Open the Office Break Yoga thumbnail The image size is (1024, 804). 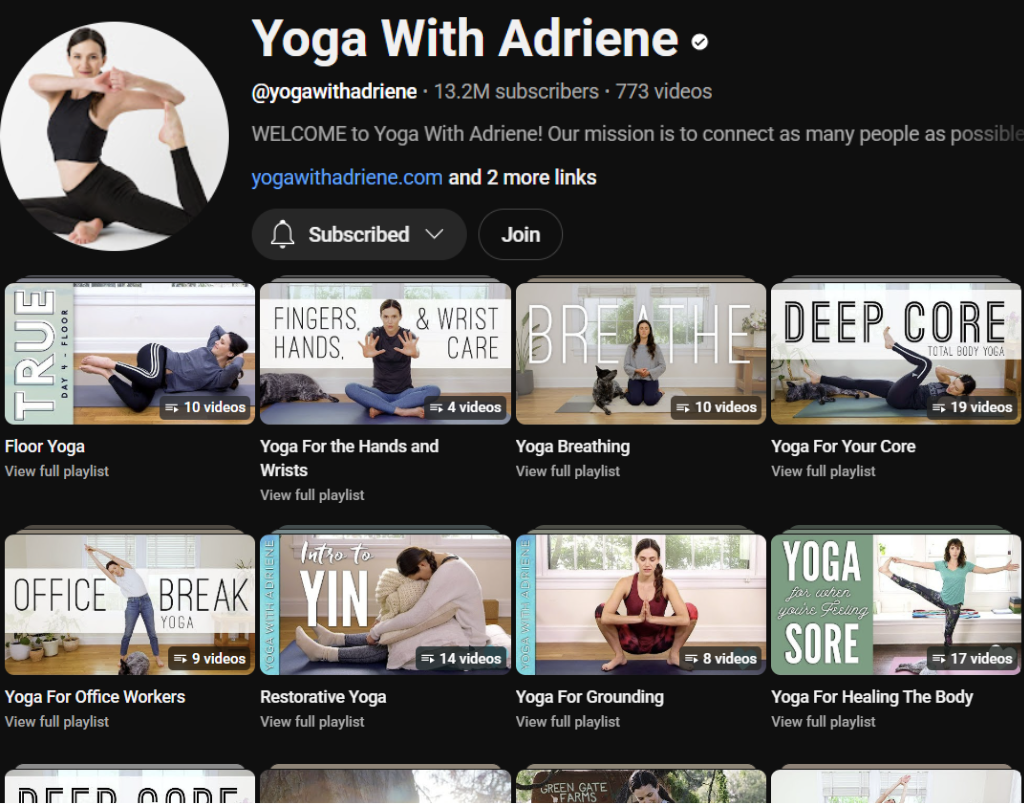pos(130,604)
